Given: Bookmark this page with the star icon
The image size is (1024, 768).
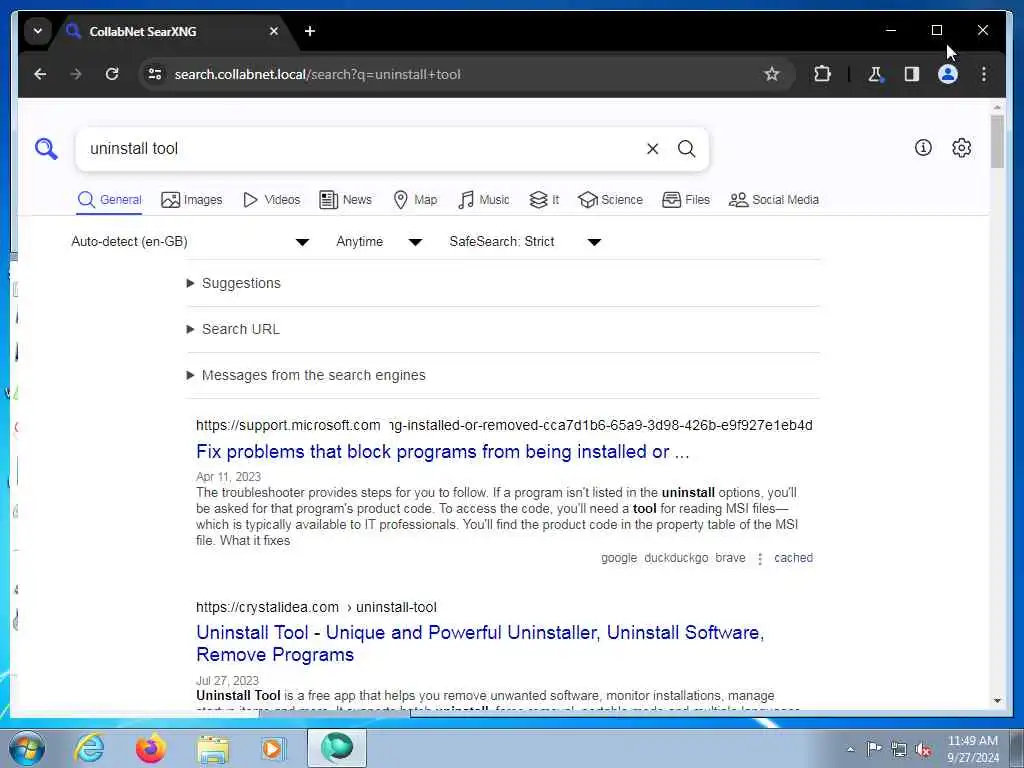Looking at the screenshot, I should (772, 74).
